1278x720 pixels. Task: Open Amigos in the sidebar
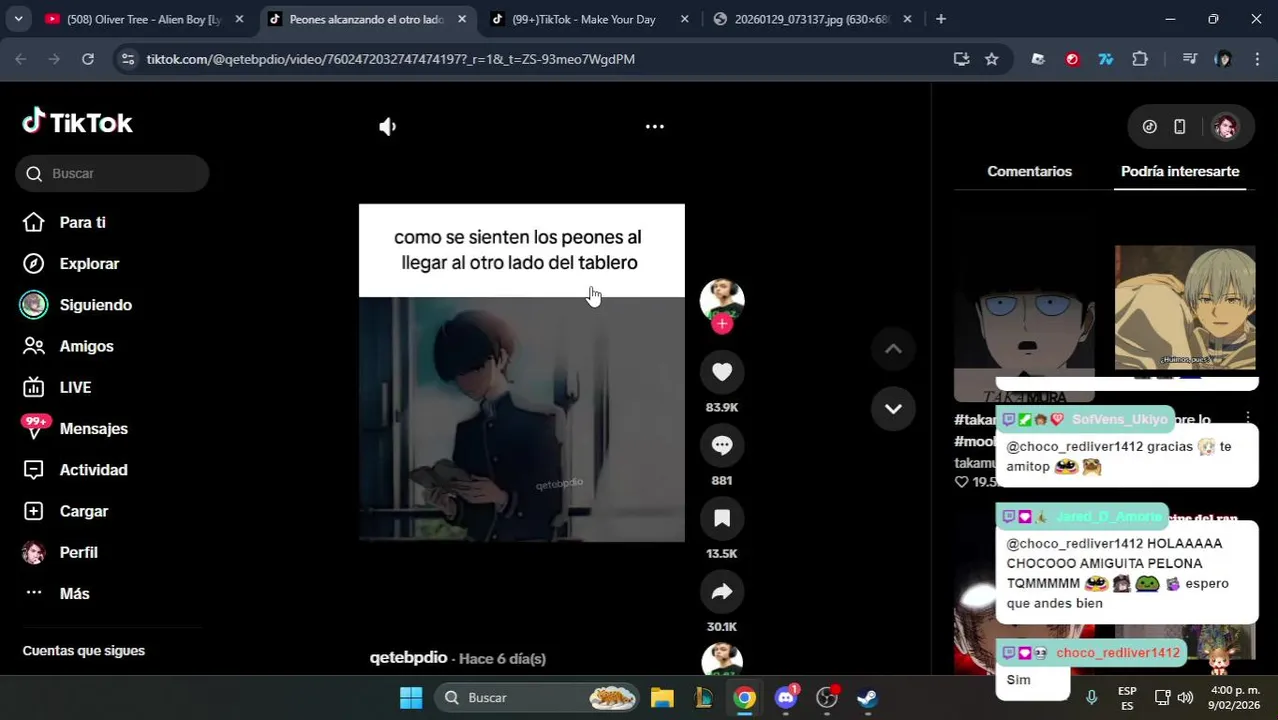(86, 346)
